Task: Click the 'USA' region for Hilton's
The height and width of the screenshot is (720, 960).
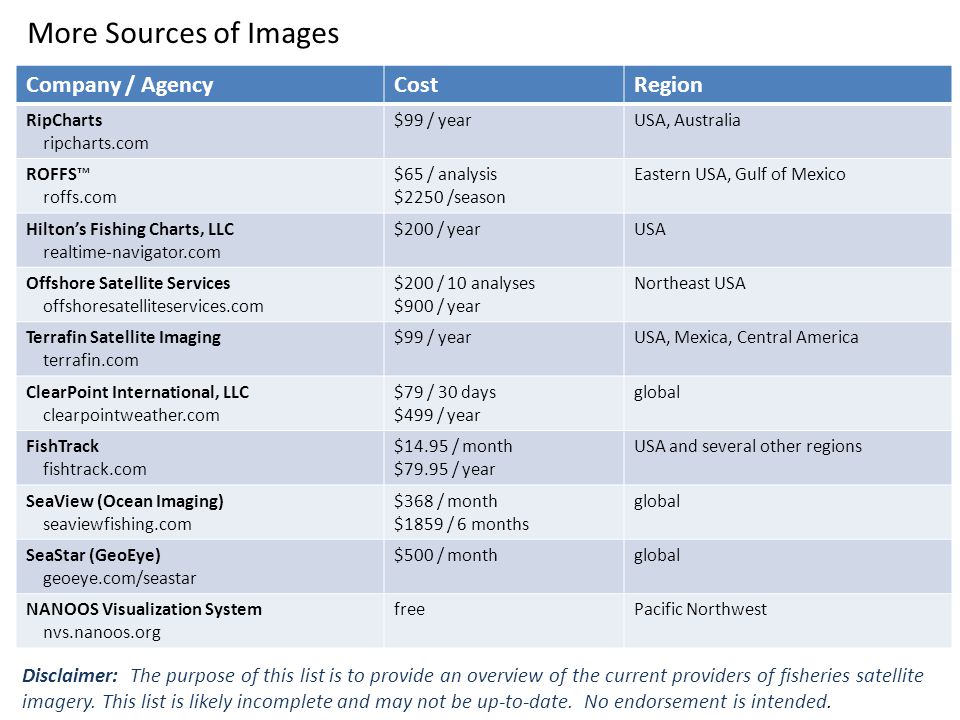Action: [650, 230]
